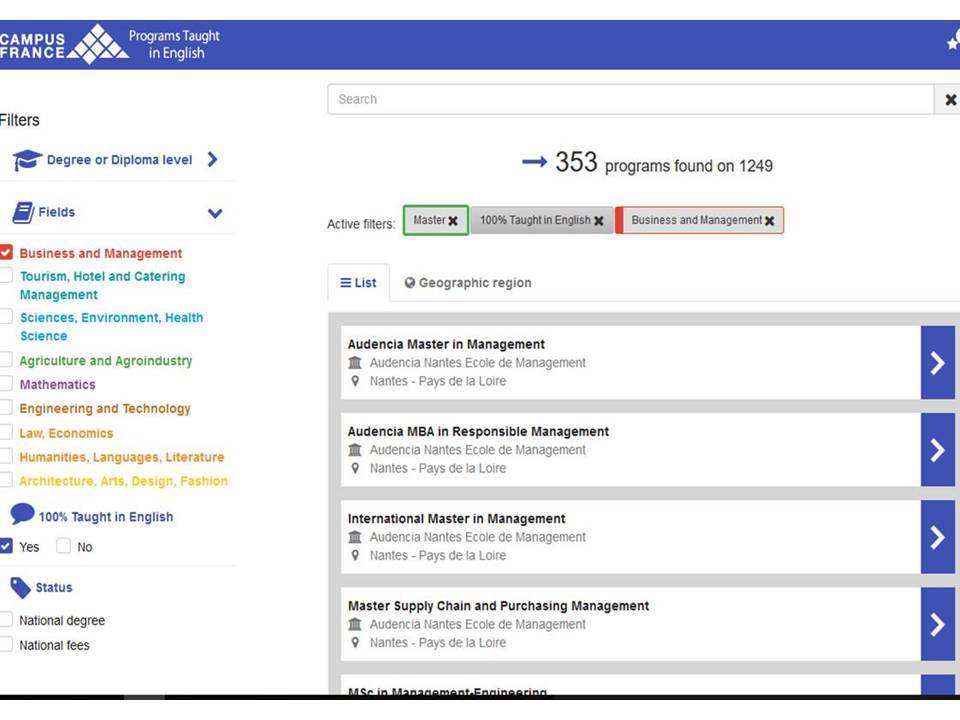Image resolution: width=960 pixels, height=720 pixels.
Task: Click Nantes - Pays de la Loire under Audencia MBA
Action: 438,468
